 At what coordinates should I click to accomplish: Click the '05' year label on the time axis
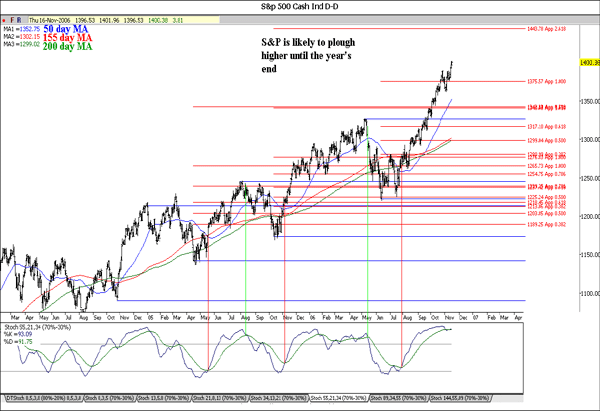point(150,318)
